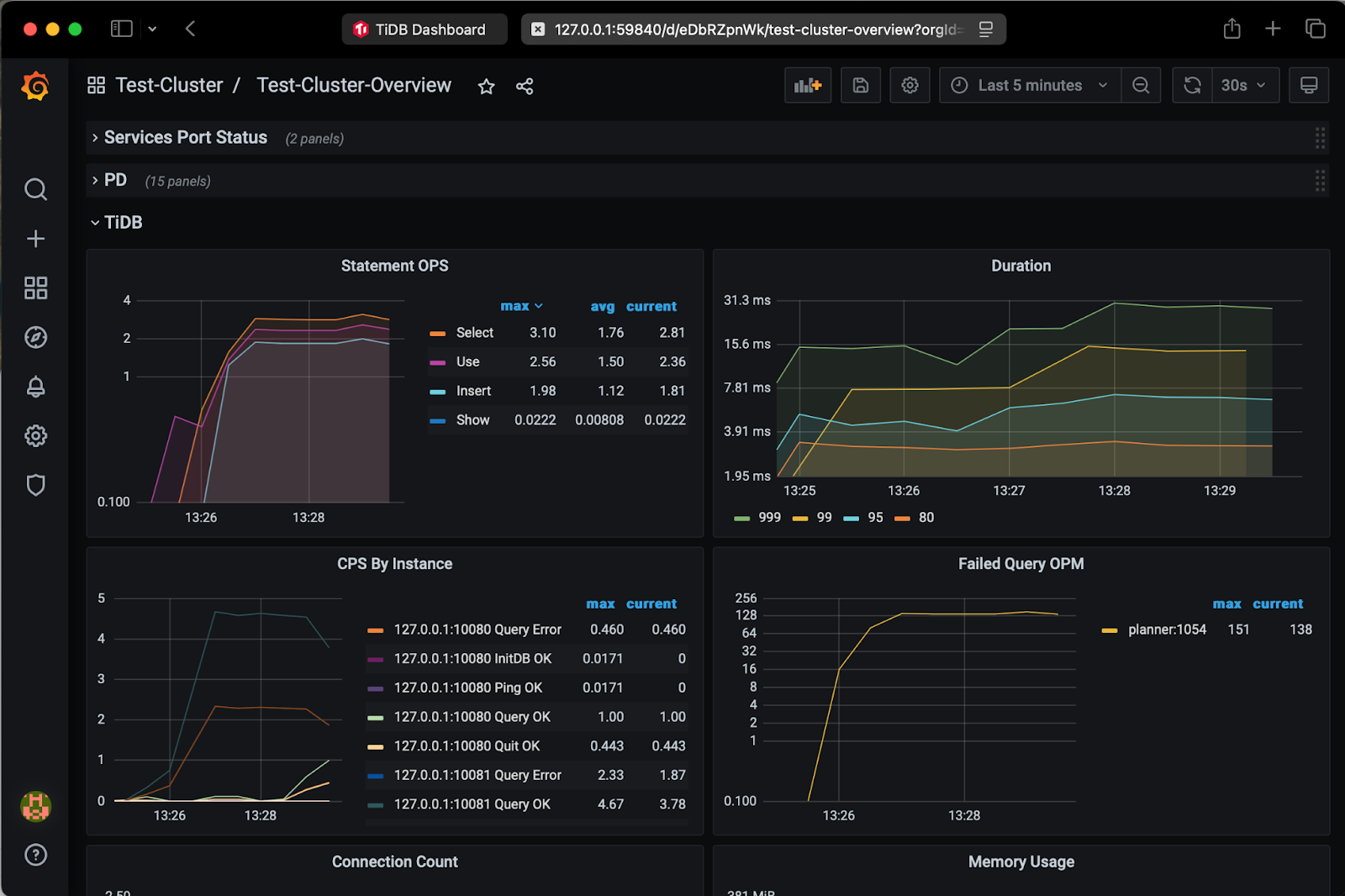Click the reader icon in the address bar
This screenshot has width=1345, height=896.
coord(986,29)
